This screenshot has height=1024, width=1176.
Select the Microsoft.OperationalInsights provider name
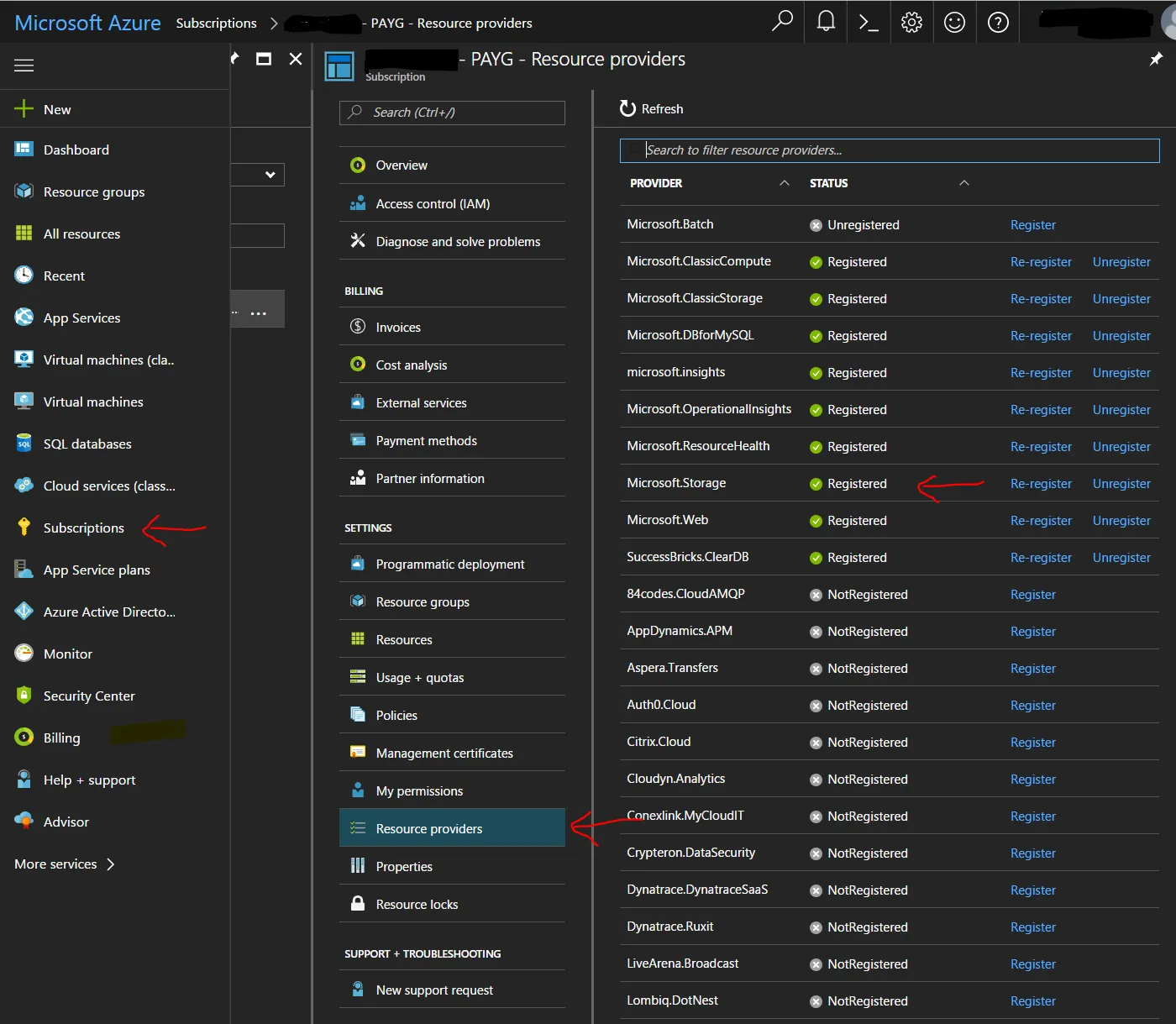pyautogui.click(x=709, y=409)
